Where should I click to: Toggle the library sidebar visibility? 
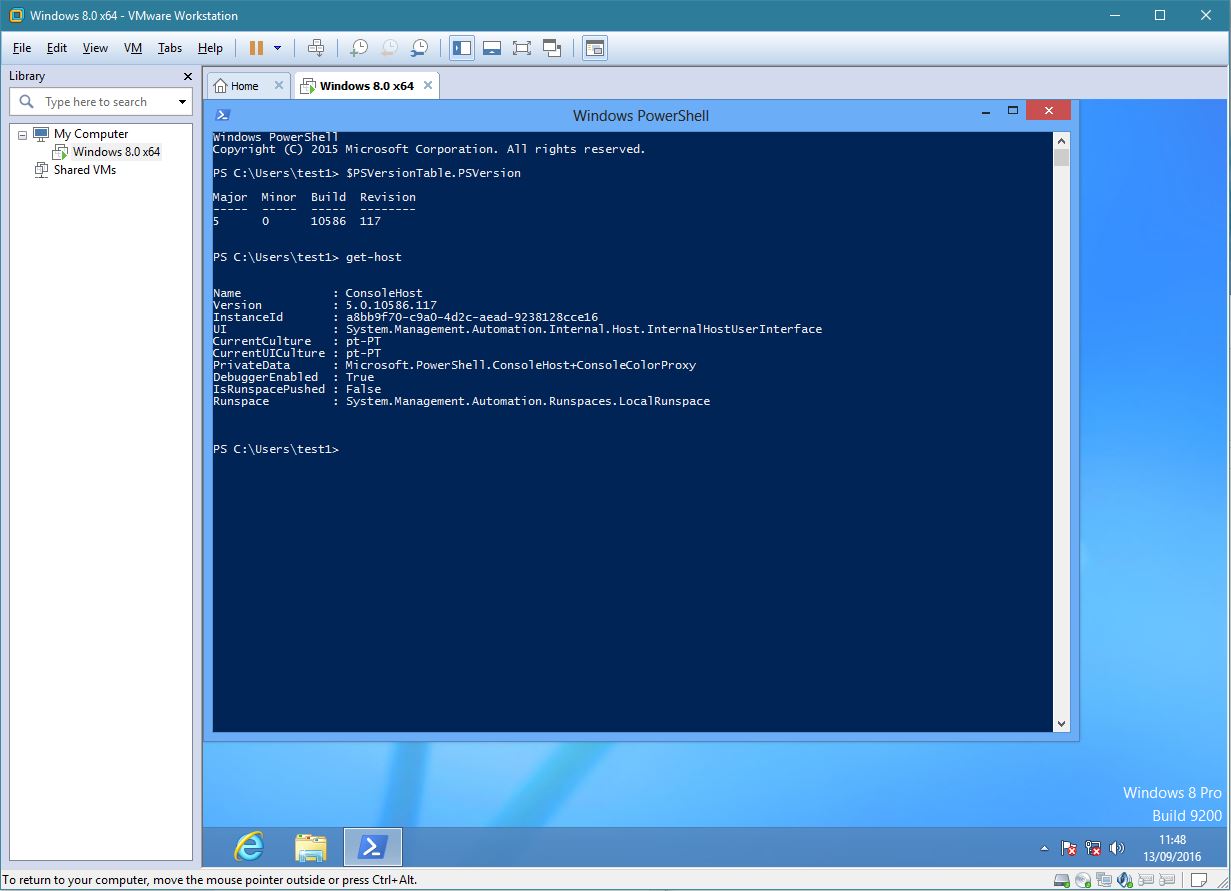(x=461, y=48)
